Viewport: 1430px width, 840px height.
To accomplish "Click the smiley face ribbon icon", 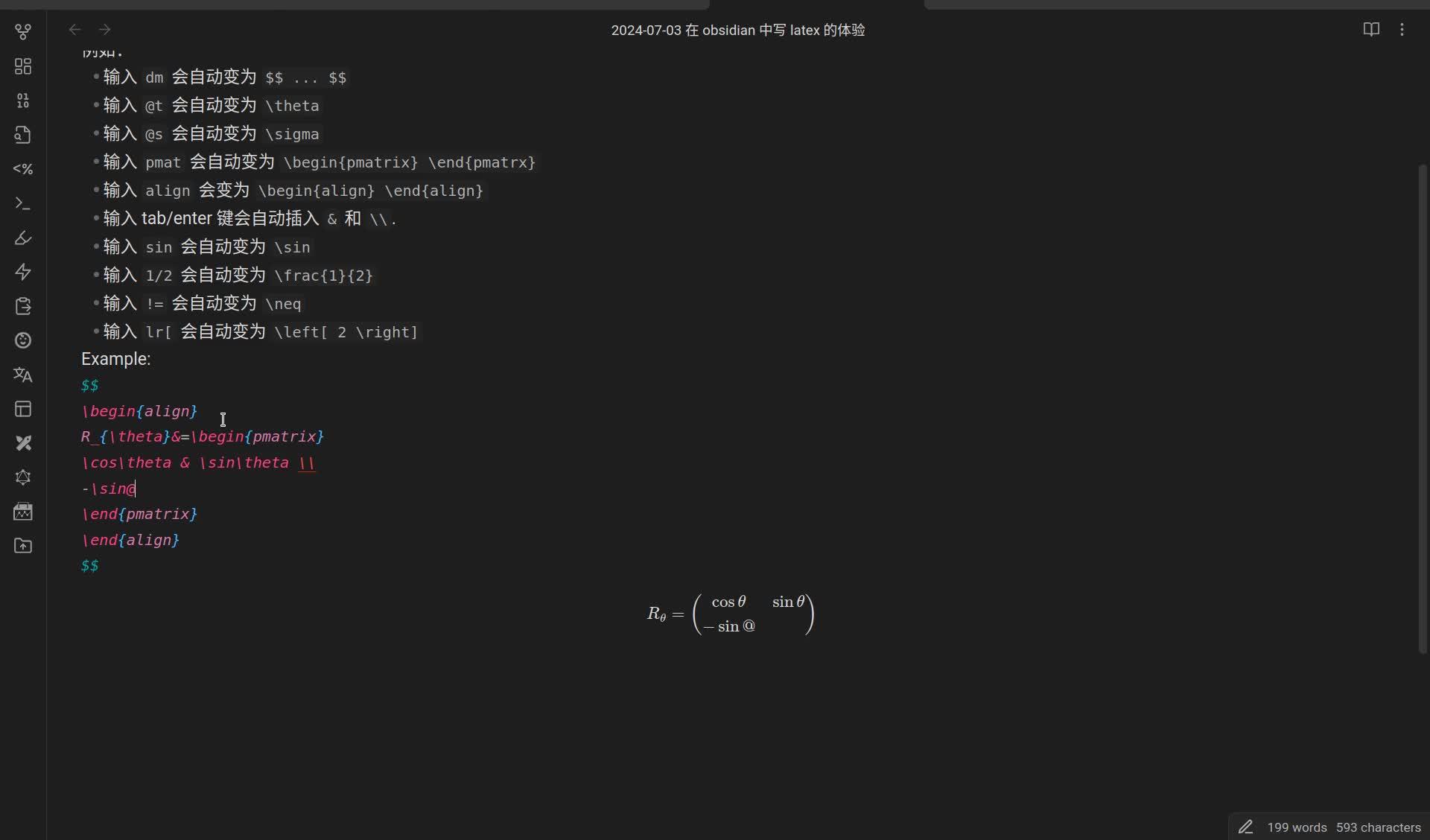I will 23,340.
